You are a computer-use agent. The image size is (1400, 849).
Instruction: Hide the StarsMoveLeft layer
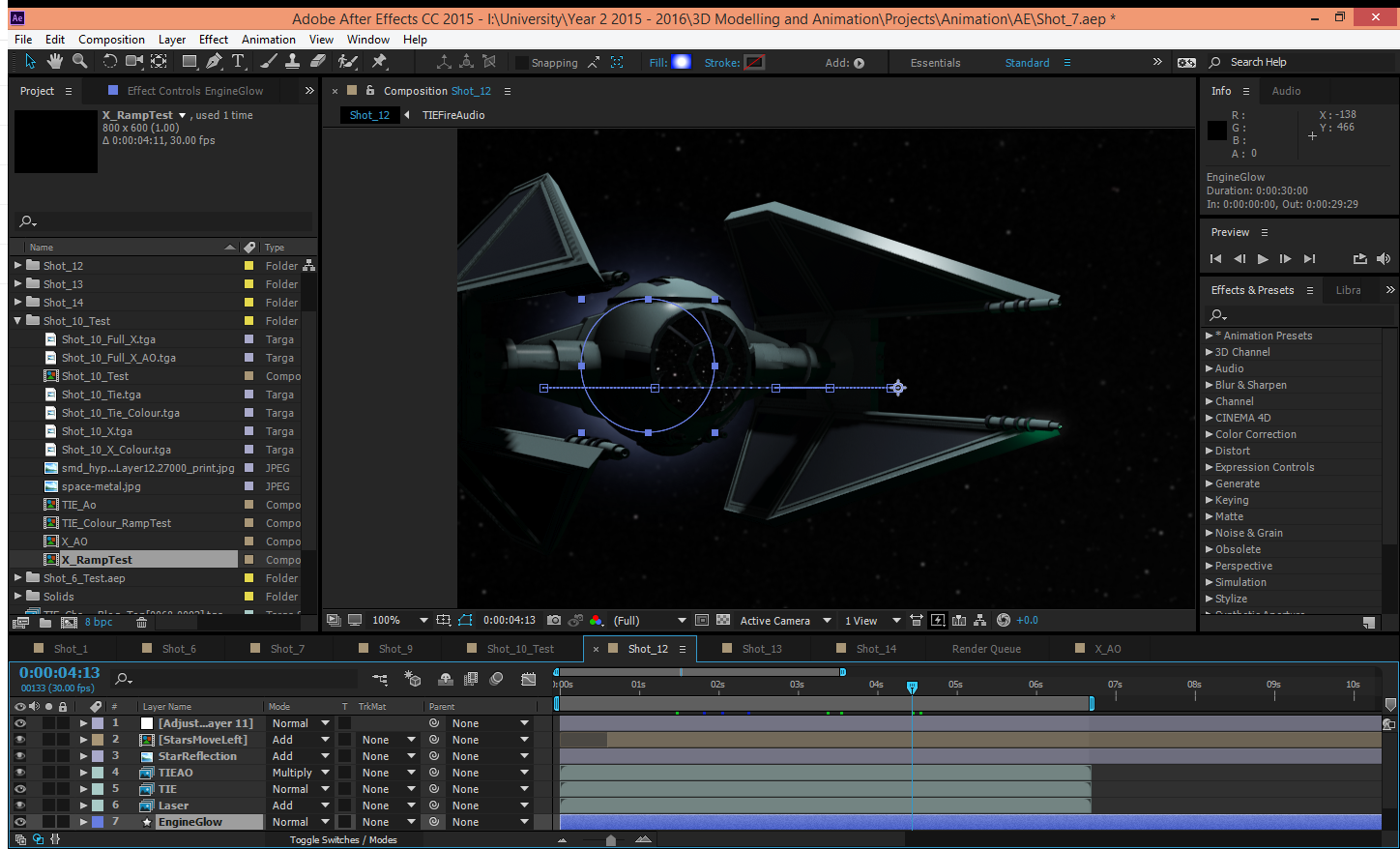click(19, 740)
